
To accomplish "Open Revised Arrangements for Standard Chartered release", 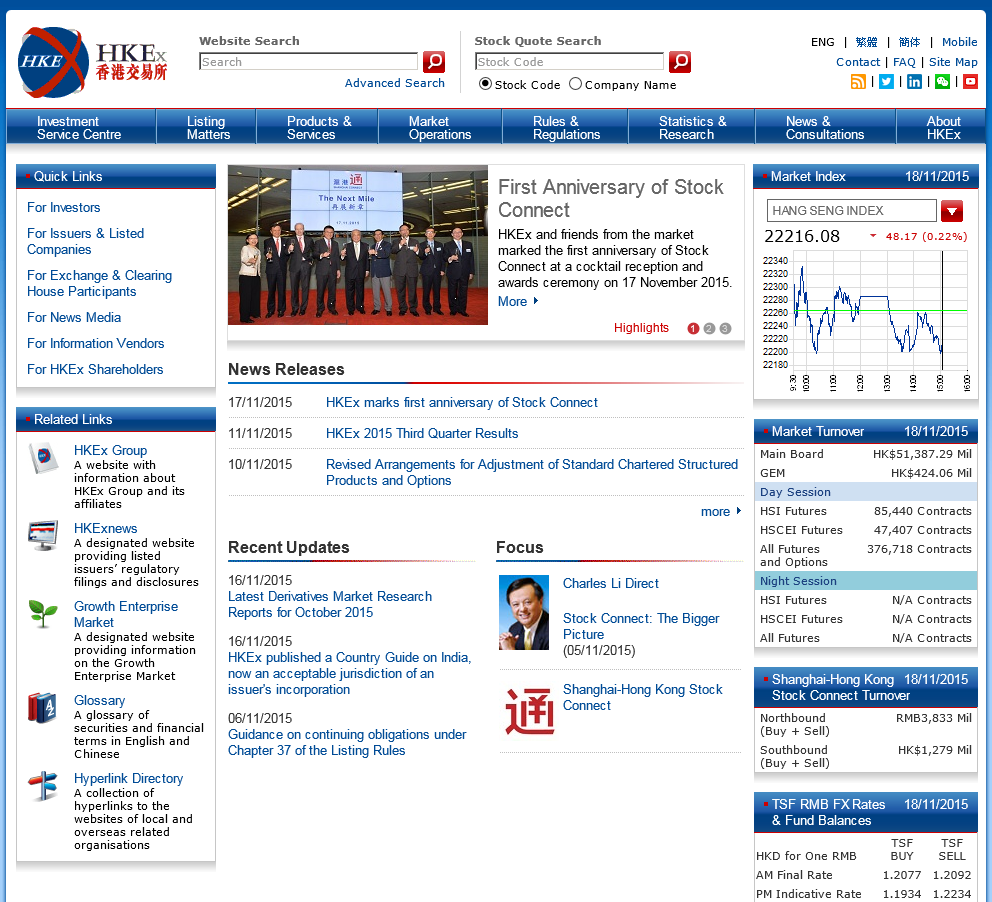I will point(531,473).
